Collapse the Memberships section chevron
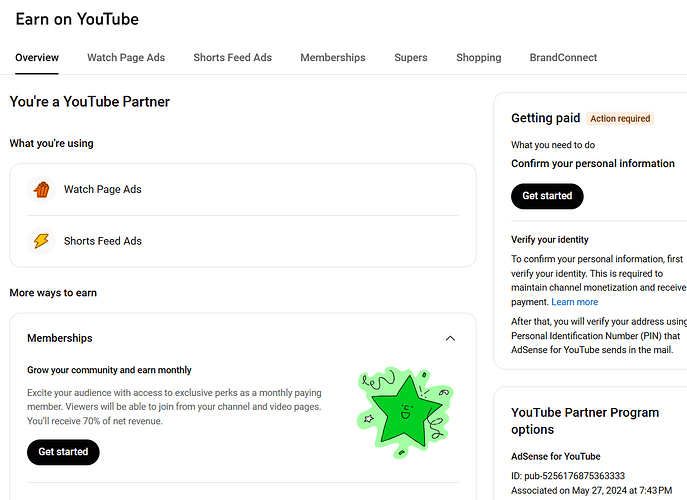Image resolution: width=687 pixels, height=500 pixels. [450, 339]
